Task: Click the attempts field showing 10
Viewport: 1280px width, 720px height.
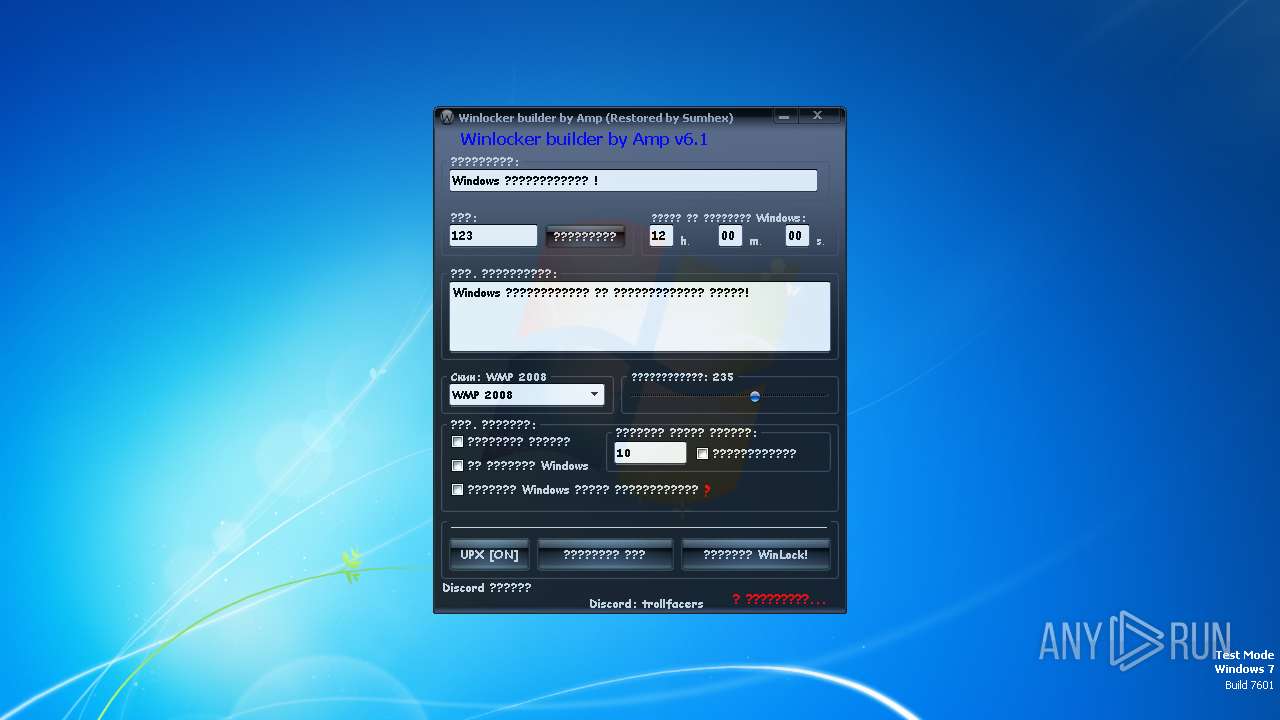Action: click(x=650, y=453)
